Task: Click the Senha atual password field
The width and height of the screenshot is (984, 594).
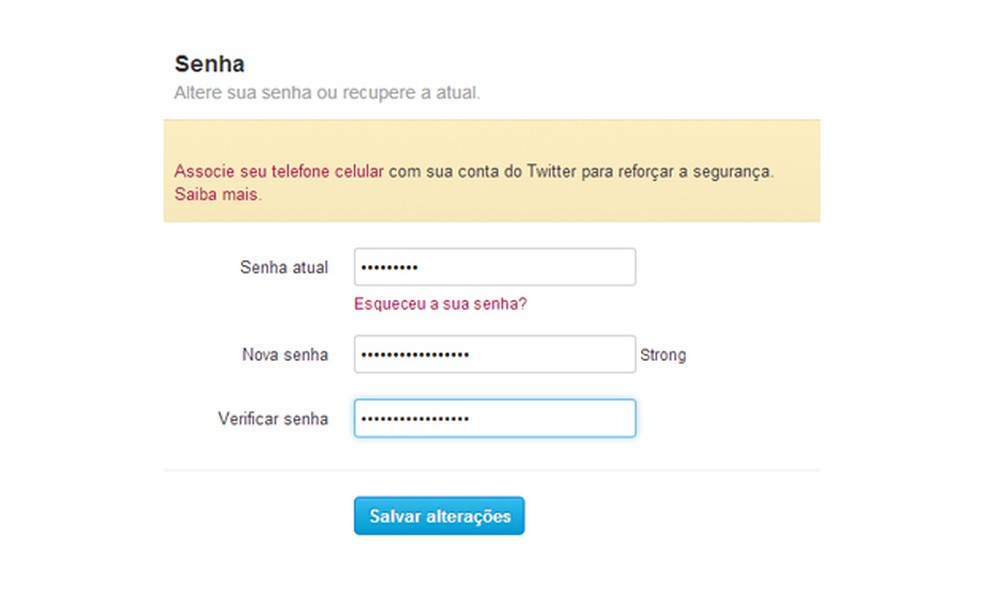Action: click(494, 267)
